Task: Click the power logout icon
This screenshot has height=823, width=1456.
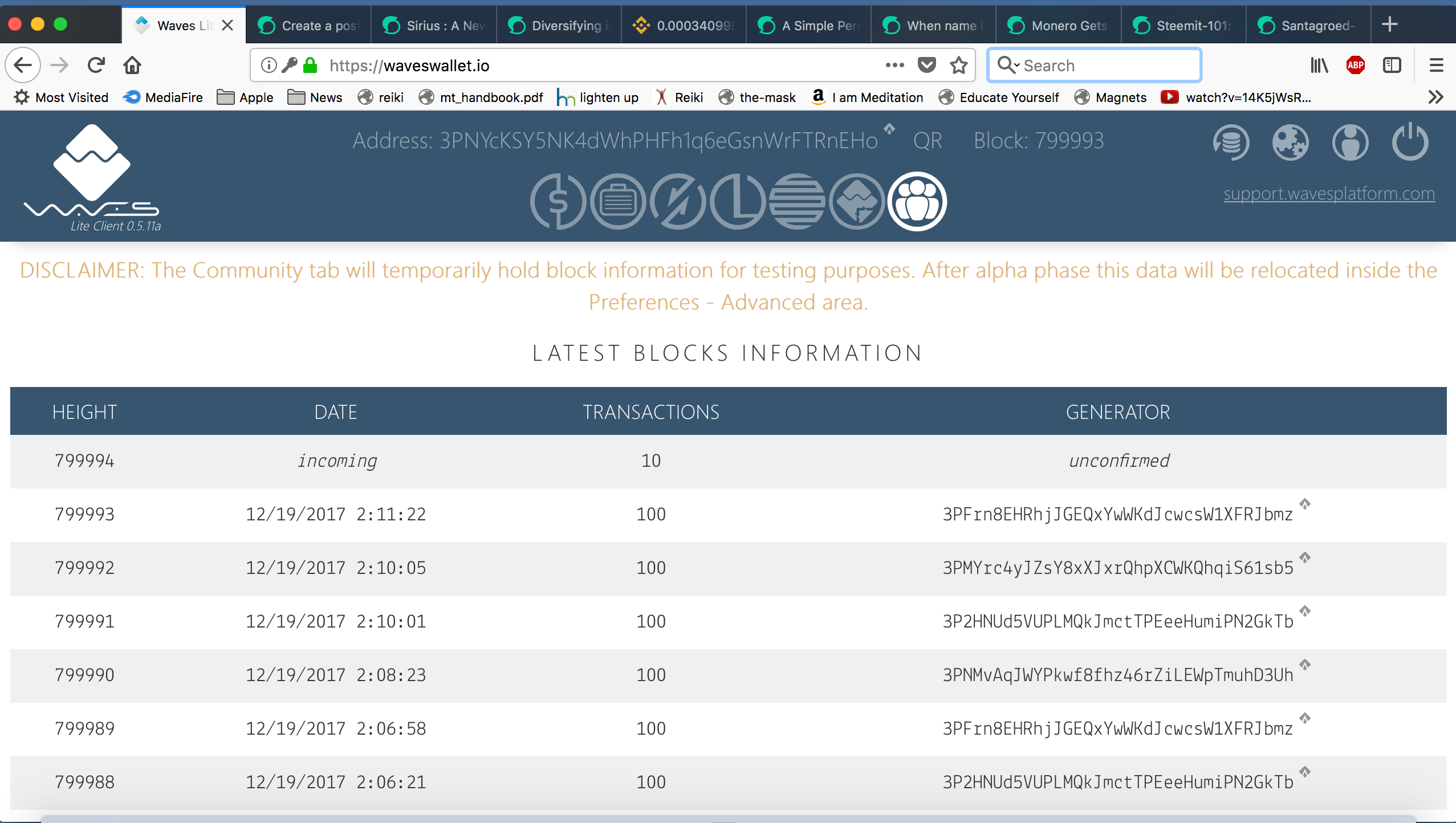Action: pyautogui.click(x=1410, y=141)
